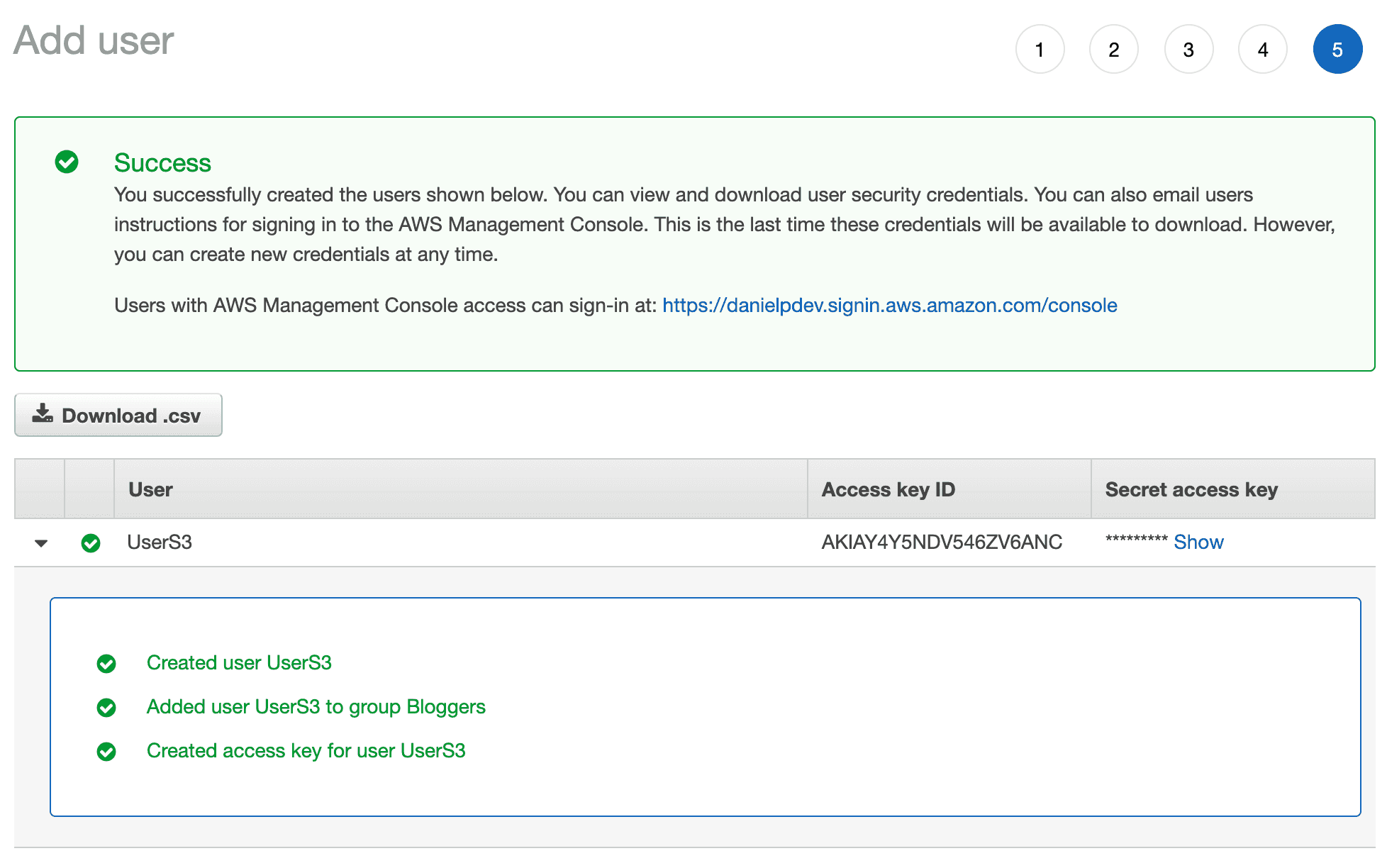This screenshot has width=1387, height=868.
Task: Click checkmark beside Created access key
Action: tap(106, 752)
